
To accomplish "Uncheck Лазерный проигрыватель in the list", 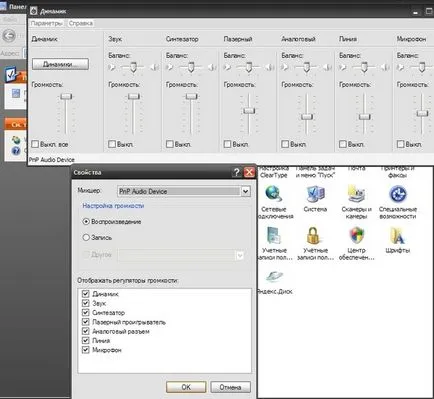I will [86, 322].
